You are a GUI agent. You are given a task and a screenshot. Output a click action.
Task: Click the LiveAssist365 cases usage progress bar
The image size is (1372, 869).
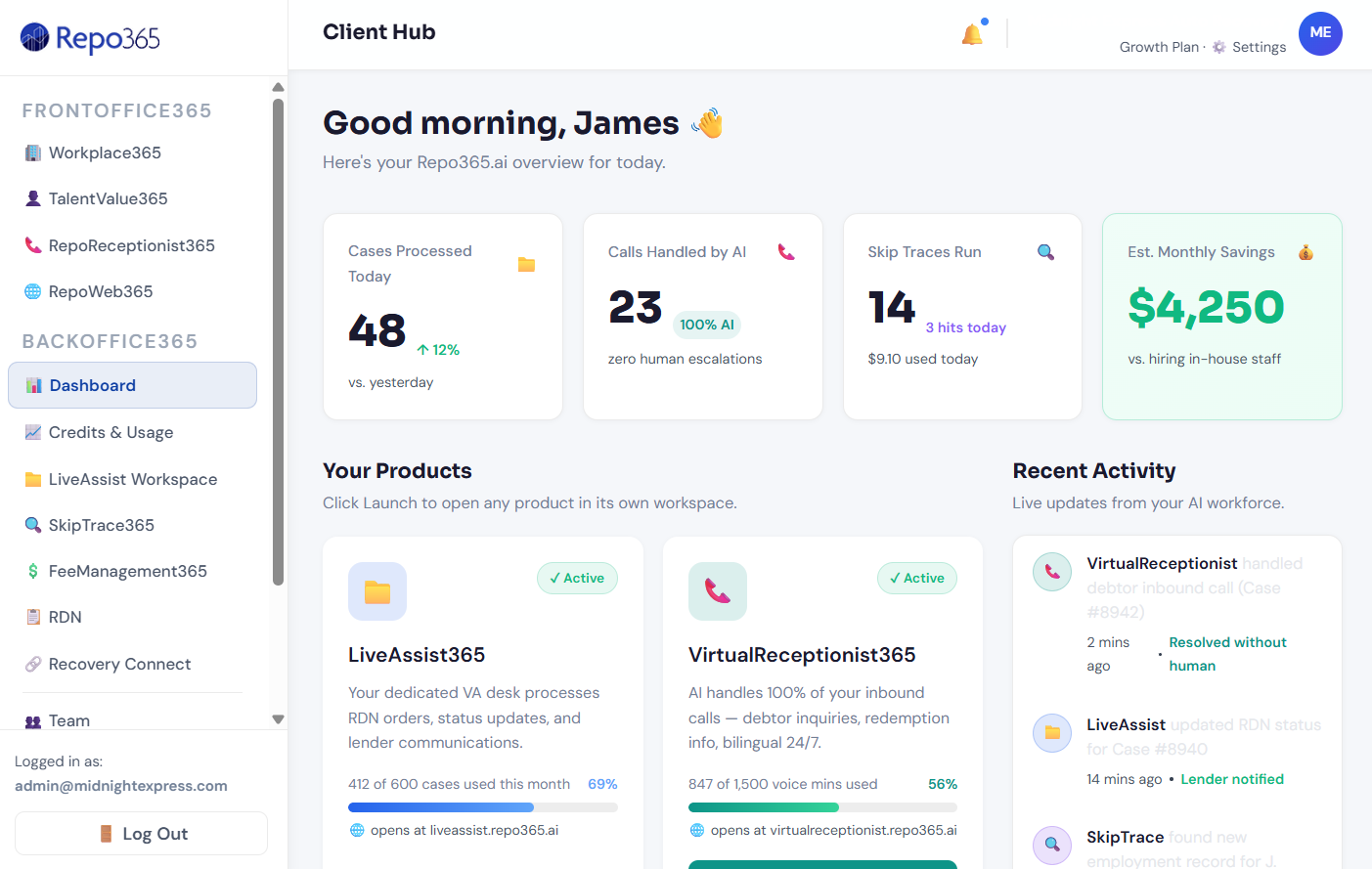pyautogui.click(x=482, y=807)
